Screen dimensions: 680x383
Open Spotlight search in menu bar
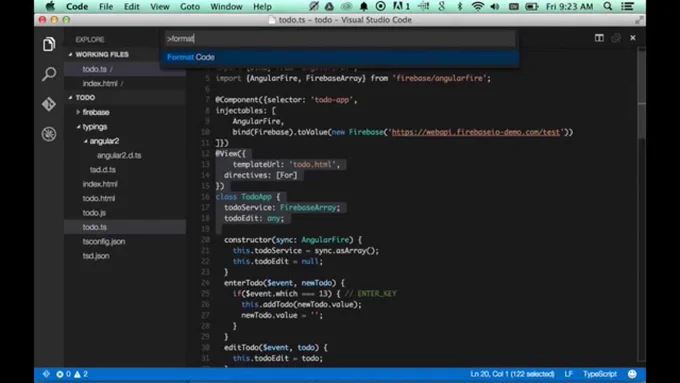coord(608,7)
